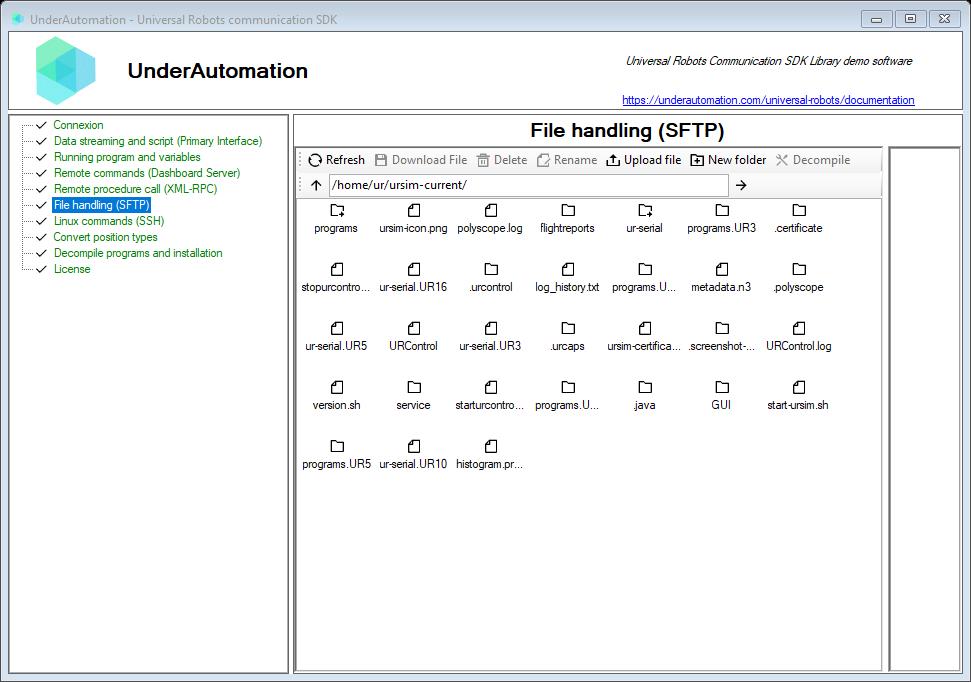Select the log_history.txt file

click(567, 278)
